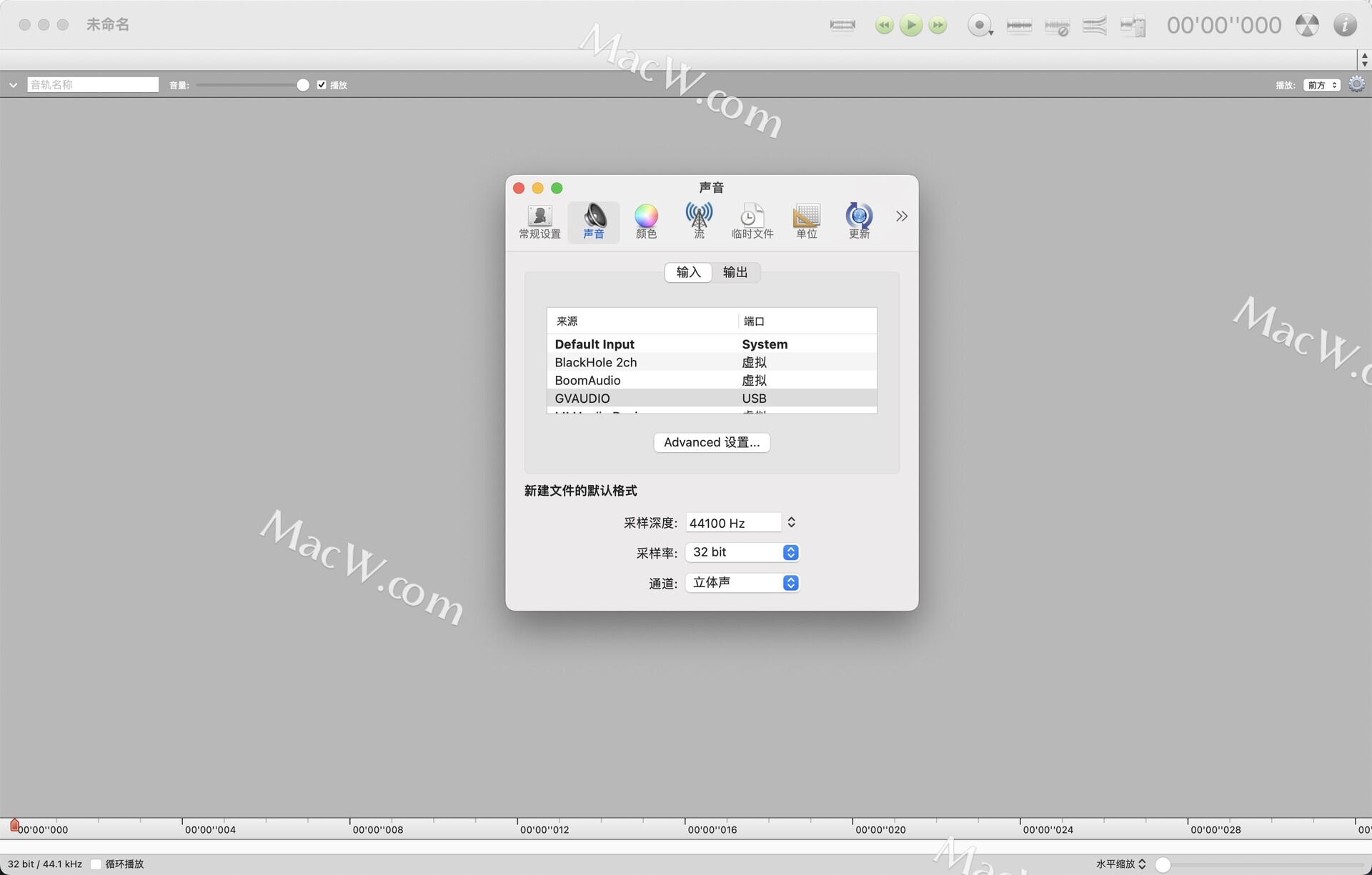Toggle the track playback checkbox

coord(322,85)
